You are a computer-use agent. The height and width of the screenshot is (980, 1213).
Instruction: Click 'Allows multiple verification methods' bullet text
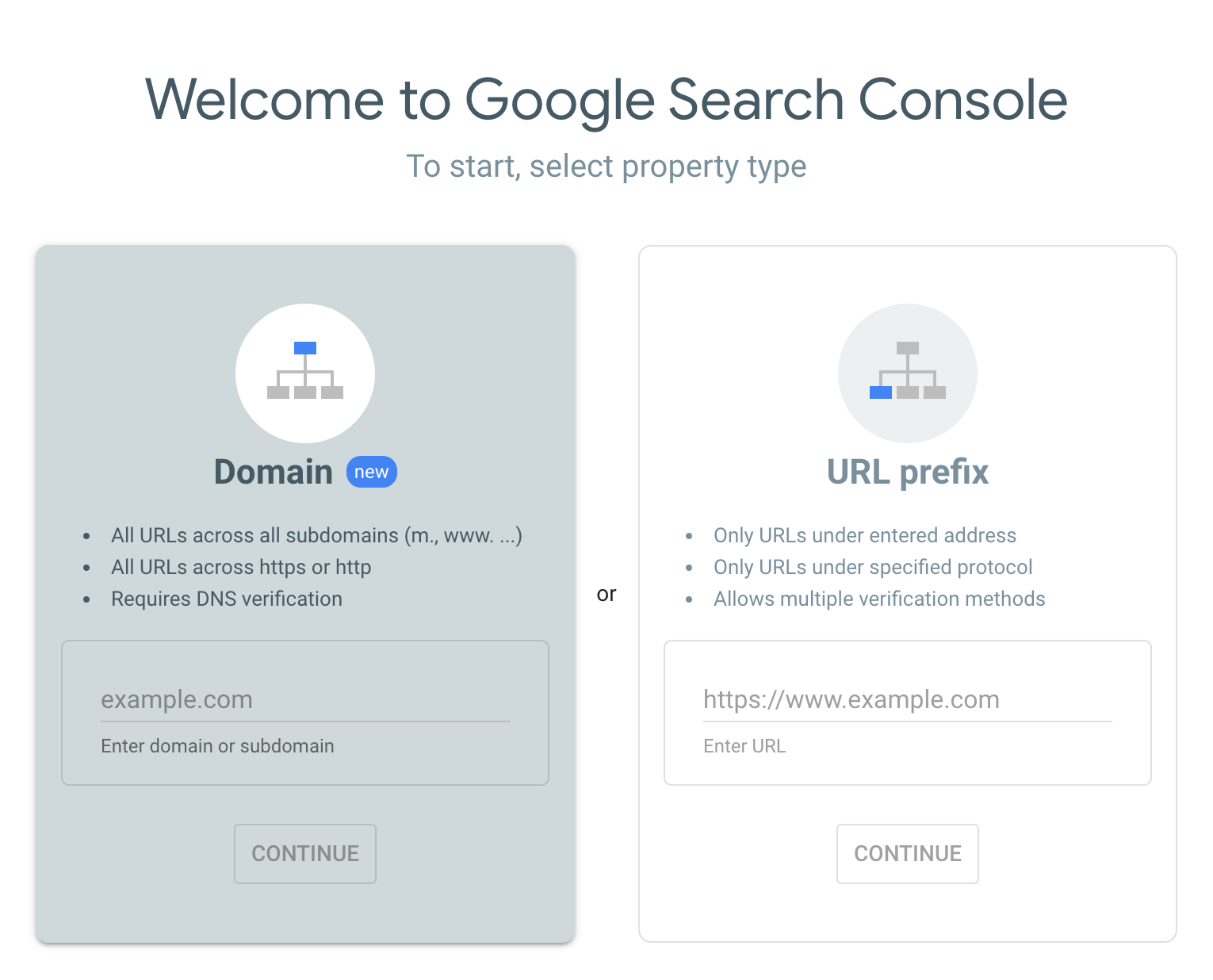(x=879, y=599)
